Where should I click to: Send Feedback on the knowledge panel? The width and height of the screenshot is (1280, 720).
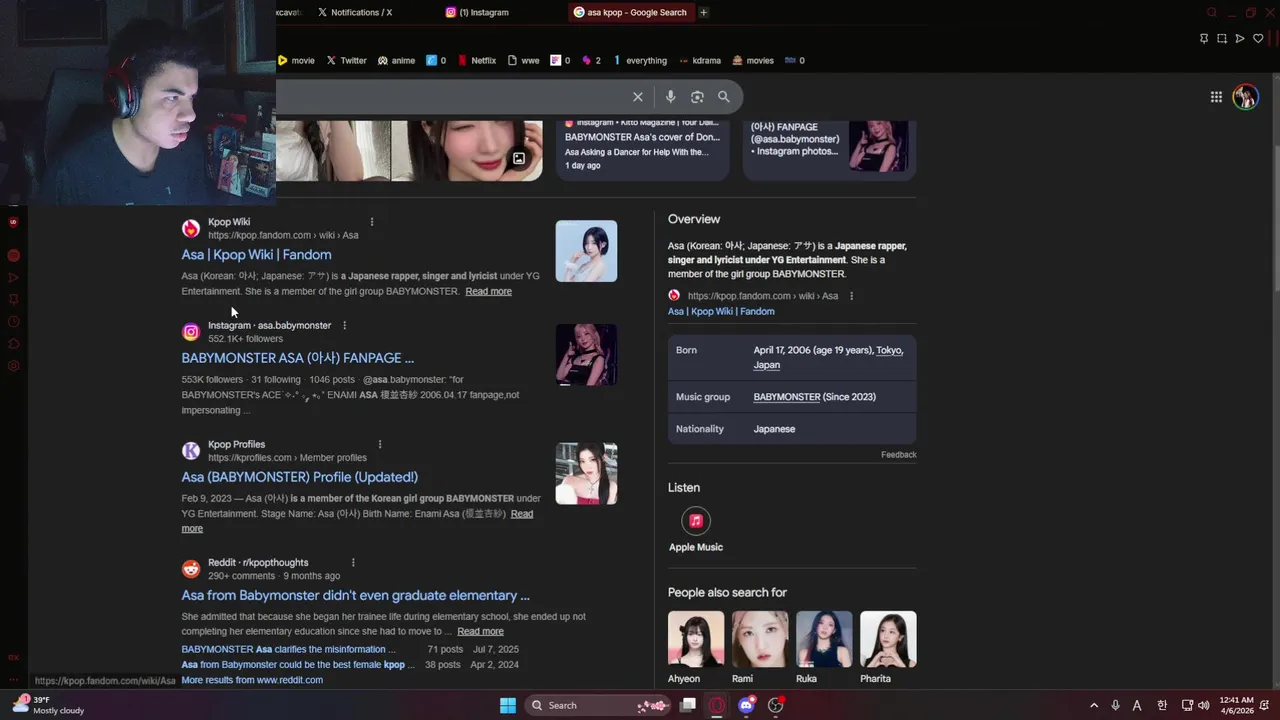coord(898,455)
